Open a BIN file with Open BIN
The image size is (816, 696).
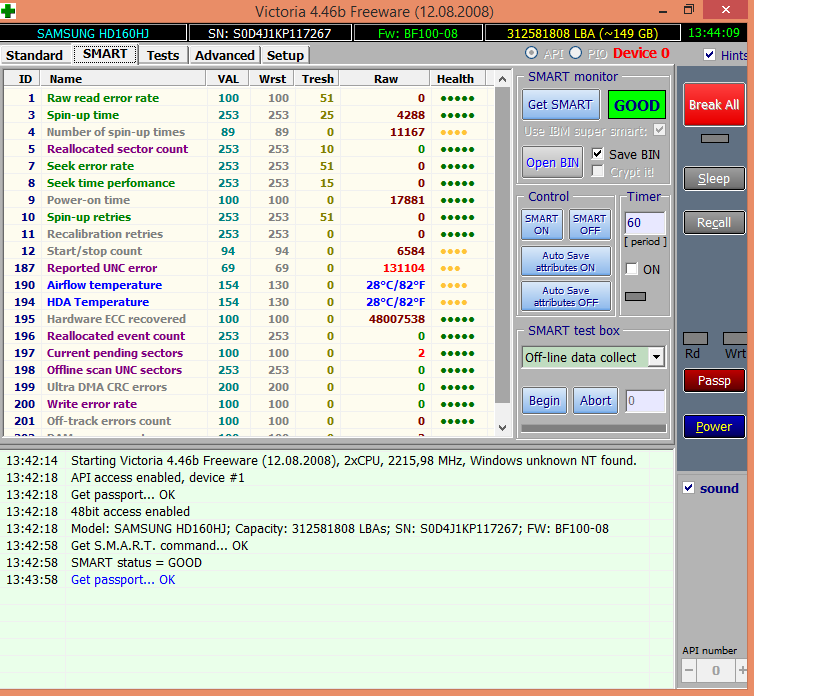[x=552, y=163]
